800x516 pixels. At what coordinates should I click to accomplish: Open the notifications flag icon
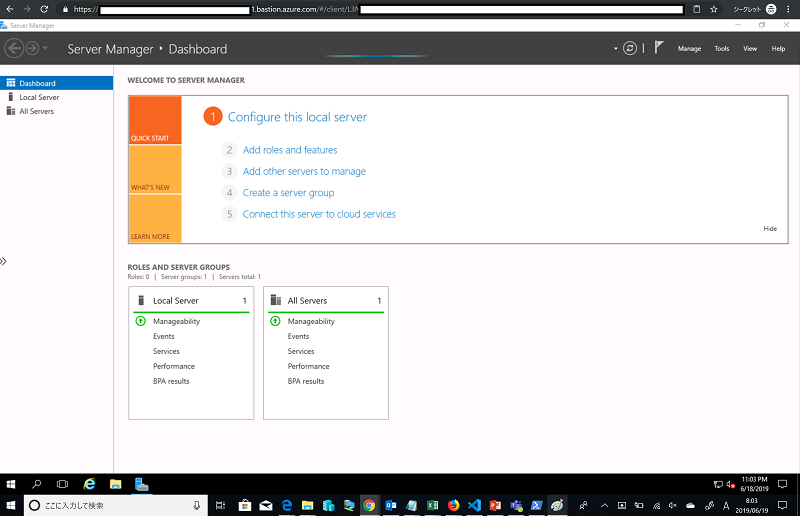click(659, 47)
